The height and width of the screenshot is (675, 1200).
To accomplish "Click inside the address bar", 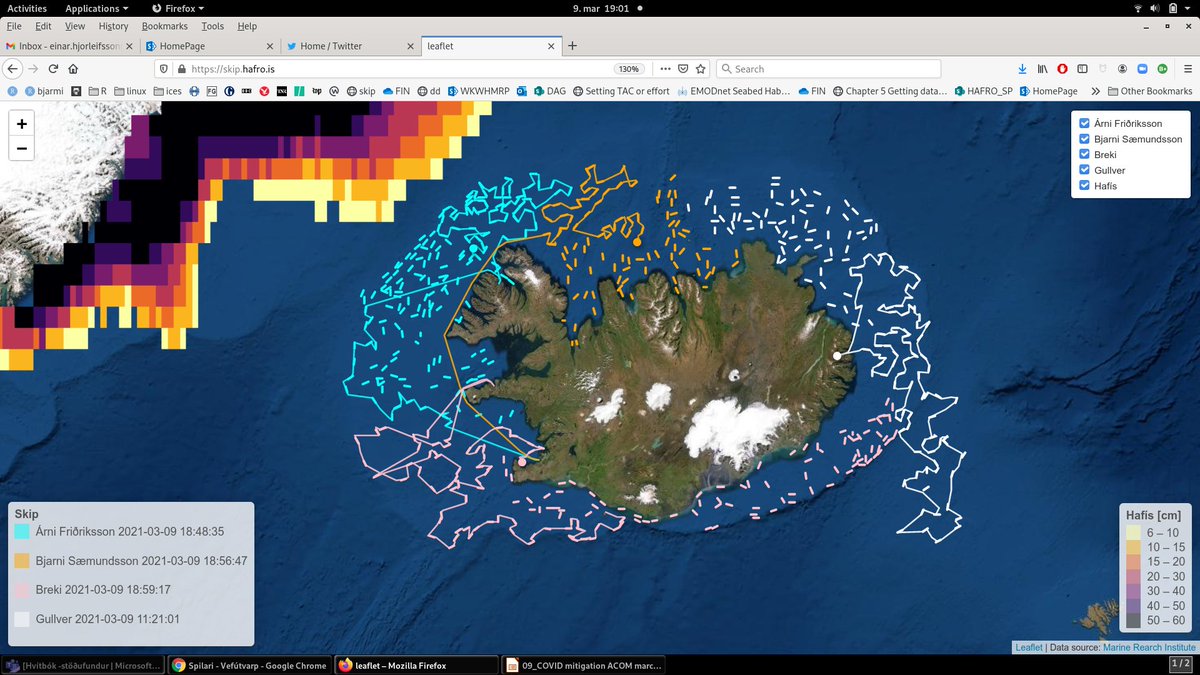I will [x=400, y=69].
